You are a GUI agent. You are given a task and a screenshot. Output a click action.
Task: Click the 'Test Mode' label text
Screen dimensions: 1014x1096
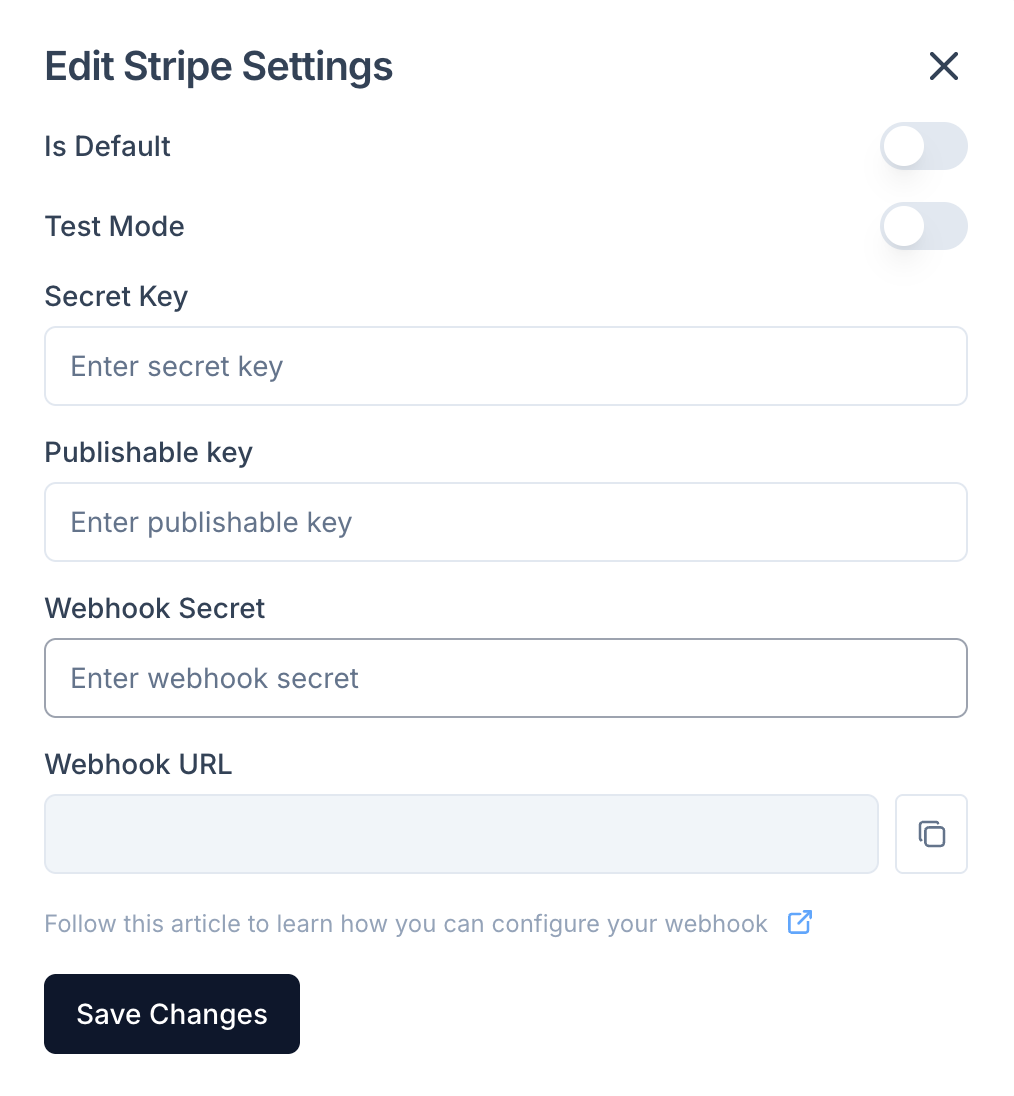pos(115,227)
